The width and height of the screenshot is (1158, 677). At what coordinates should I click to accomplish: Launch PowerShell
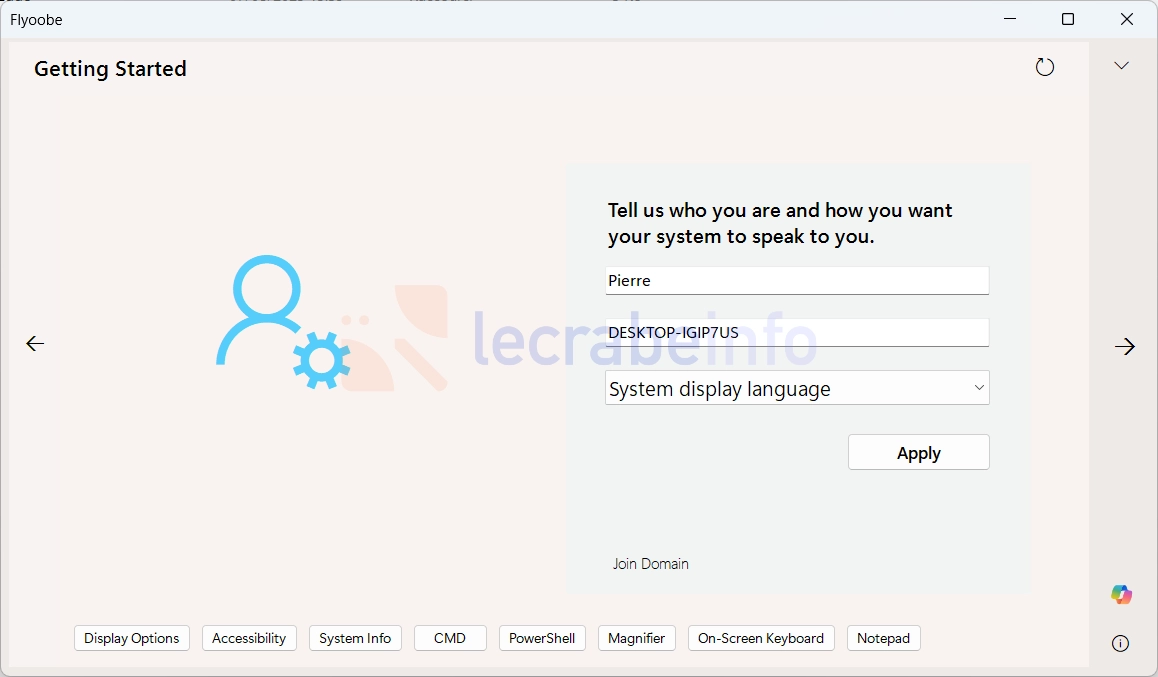click(542, 639)
